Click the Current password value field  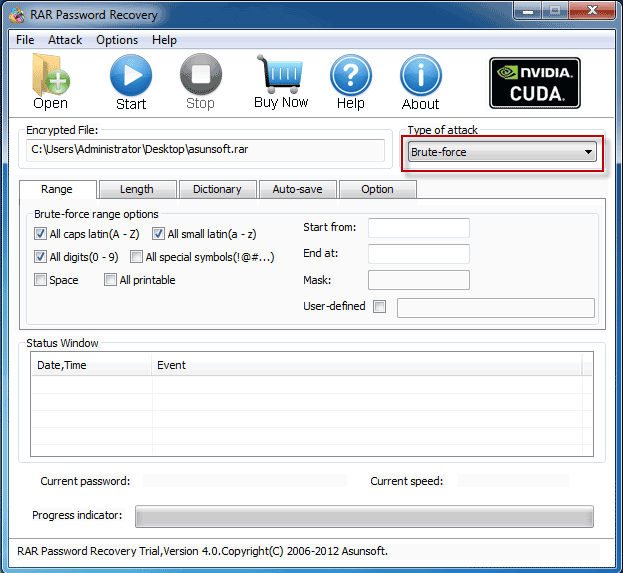pos(245,481)
